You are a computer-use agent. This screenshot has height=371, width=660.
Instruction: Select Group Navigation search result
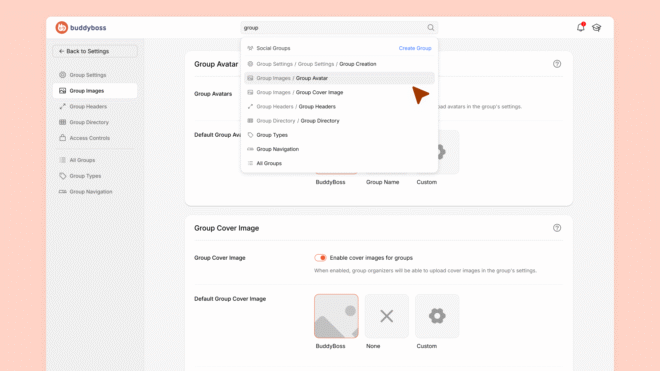(339, 149)
